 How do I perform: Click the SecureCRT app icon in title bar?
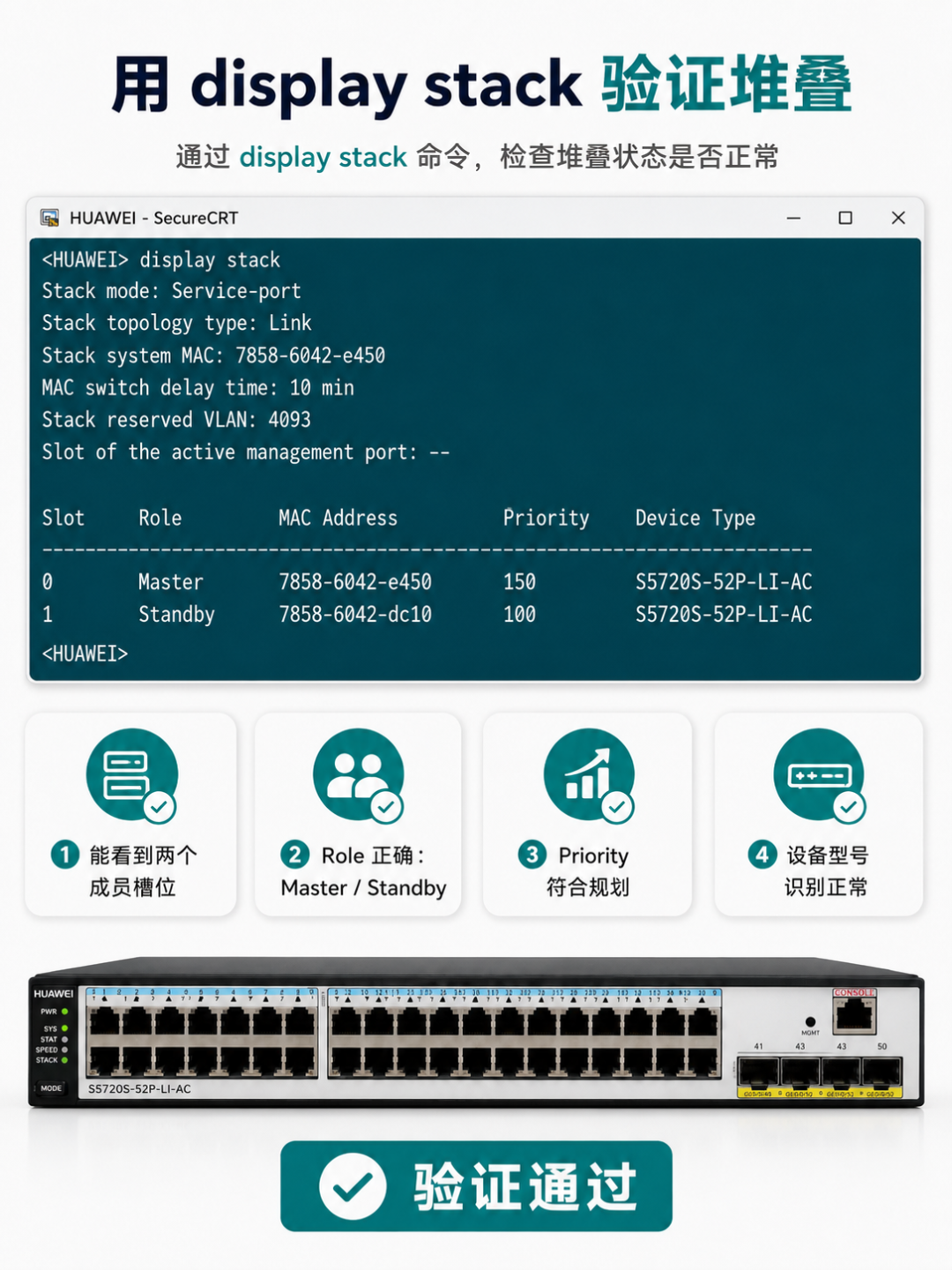tap(49, 218)
